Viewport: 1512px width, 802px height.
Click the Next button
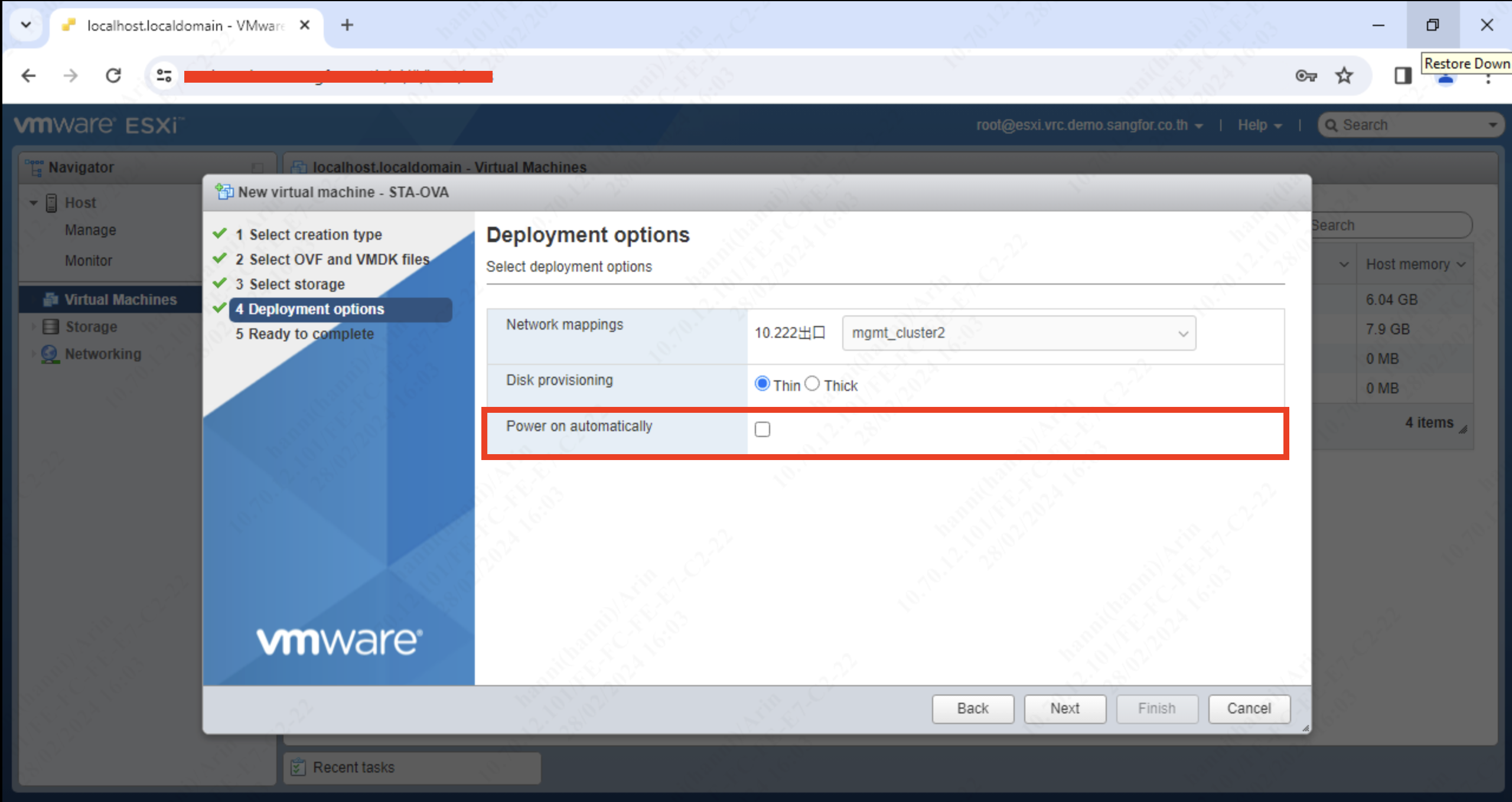coord(1065,708)
